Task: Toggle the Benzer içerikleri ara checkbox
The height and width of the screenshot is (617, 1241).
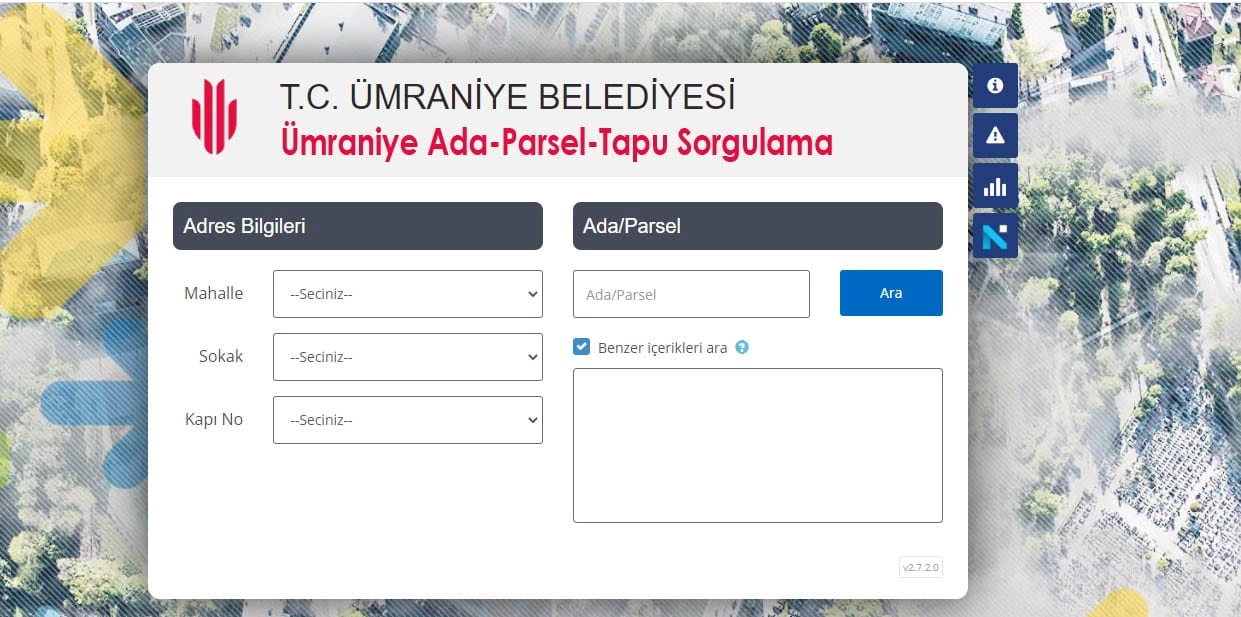Action: [x=581, y=347]
